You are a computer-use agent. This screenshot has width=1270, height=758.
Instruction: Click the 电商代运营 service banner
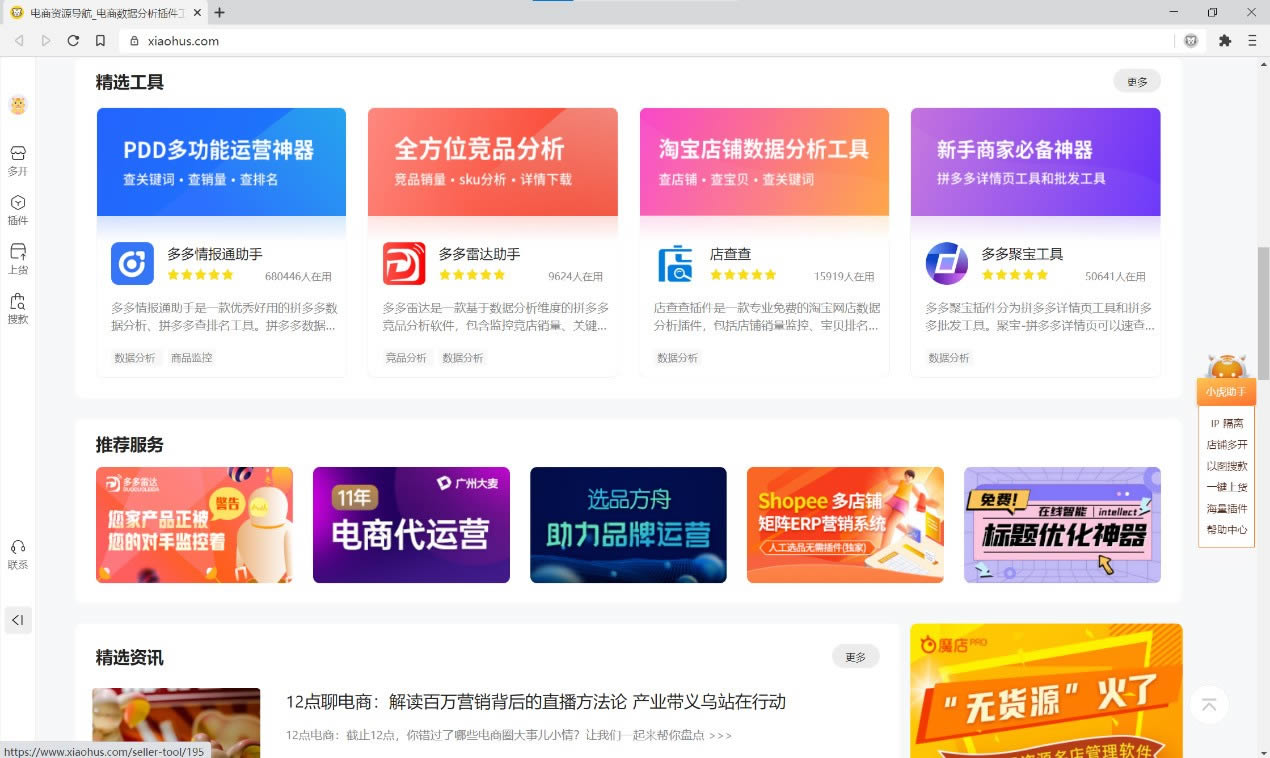[x=411, y=525]
